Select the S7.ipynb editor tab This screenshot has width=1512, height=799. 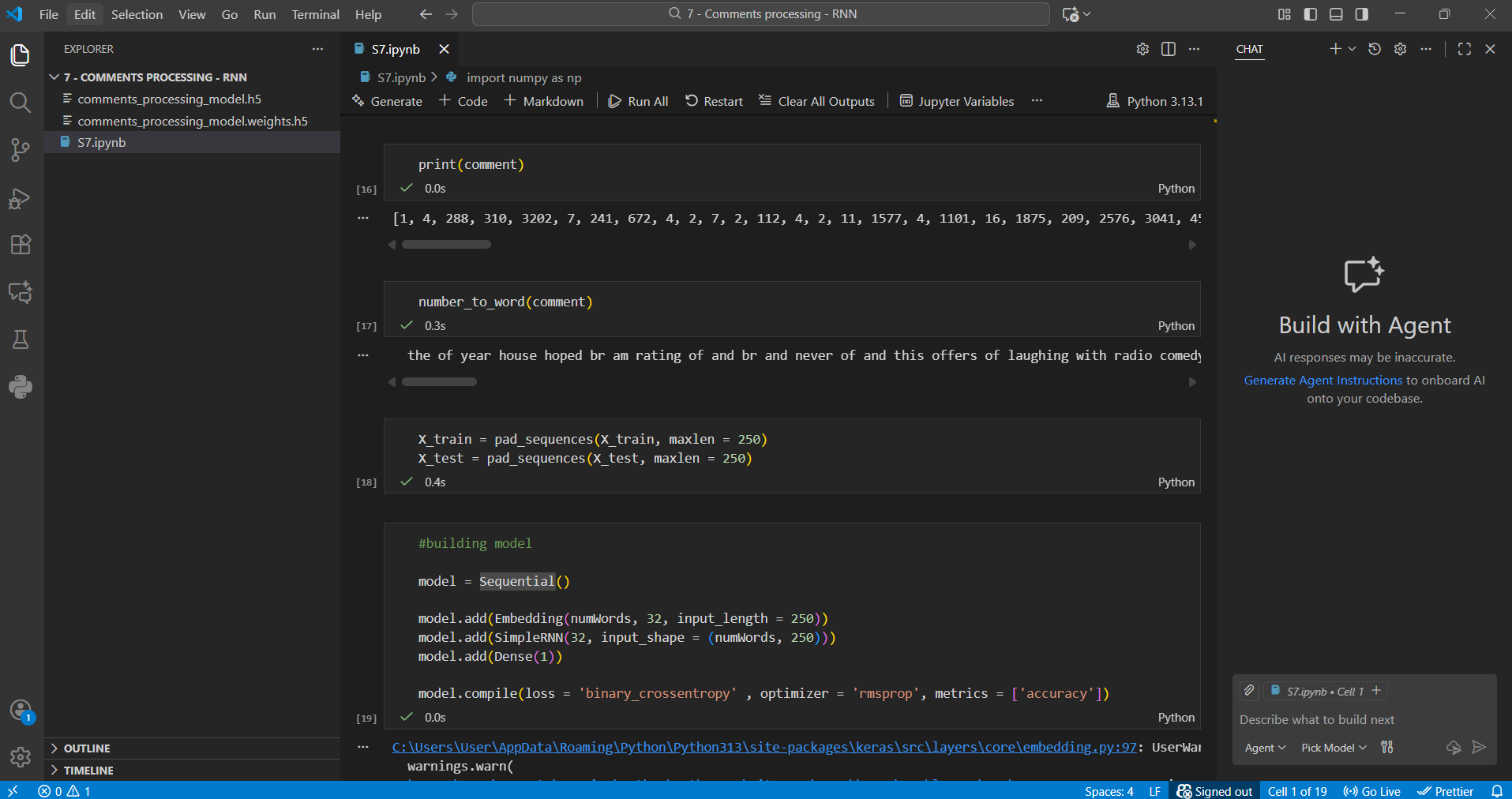click(x=396, y=49)
